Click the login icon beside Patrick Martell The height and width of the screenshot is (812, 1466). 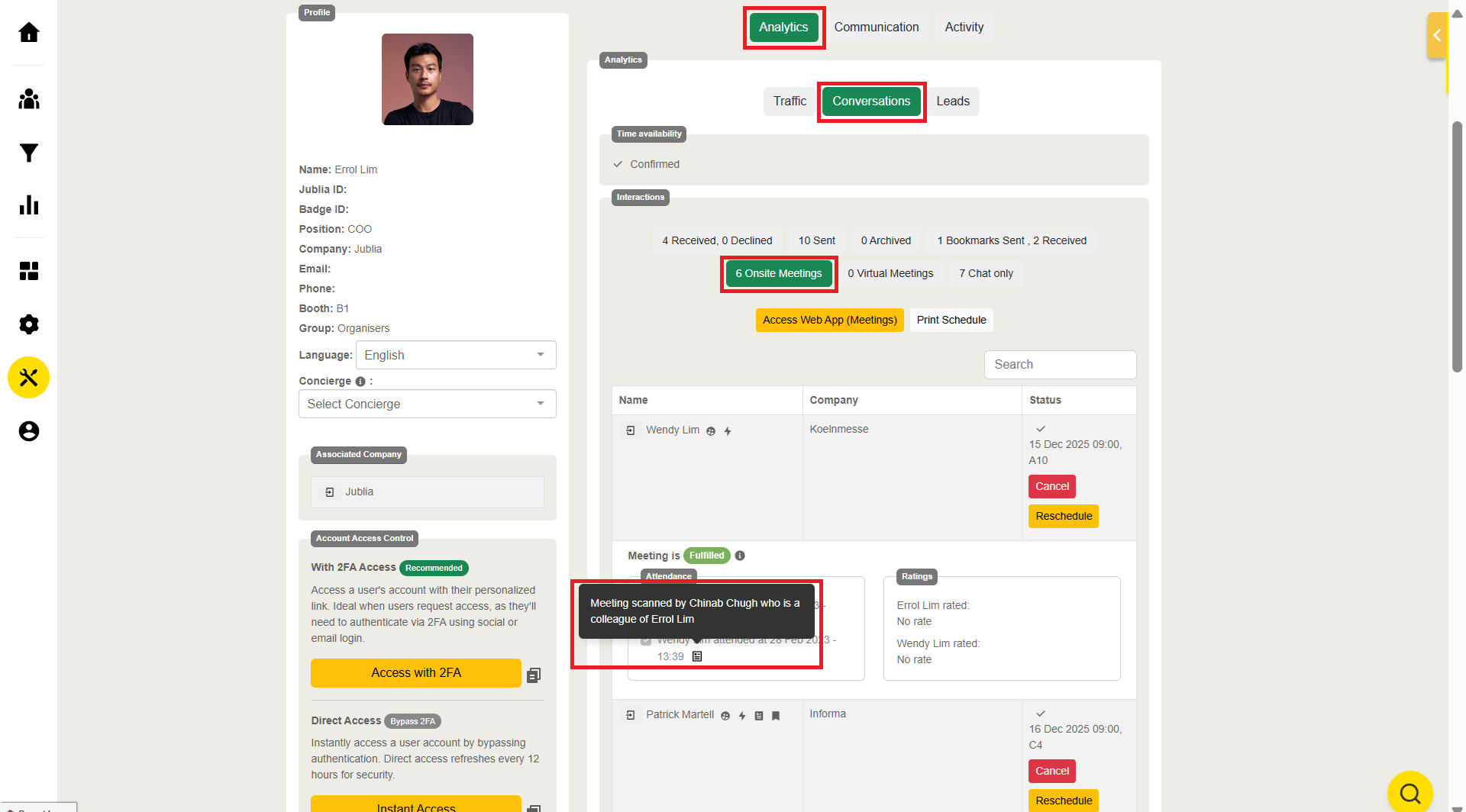click(x=631, y=715)
